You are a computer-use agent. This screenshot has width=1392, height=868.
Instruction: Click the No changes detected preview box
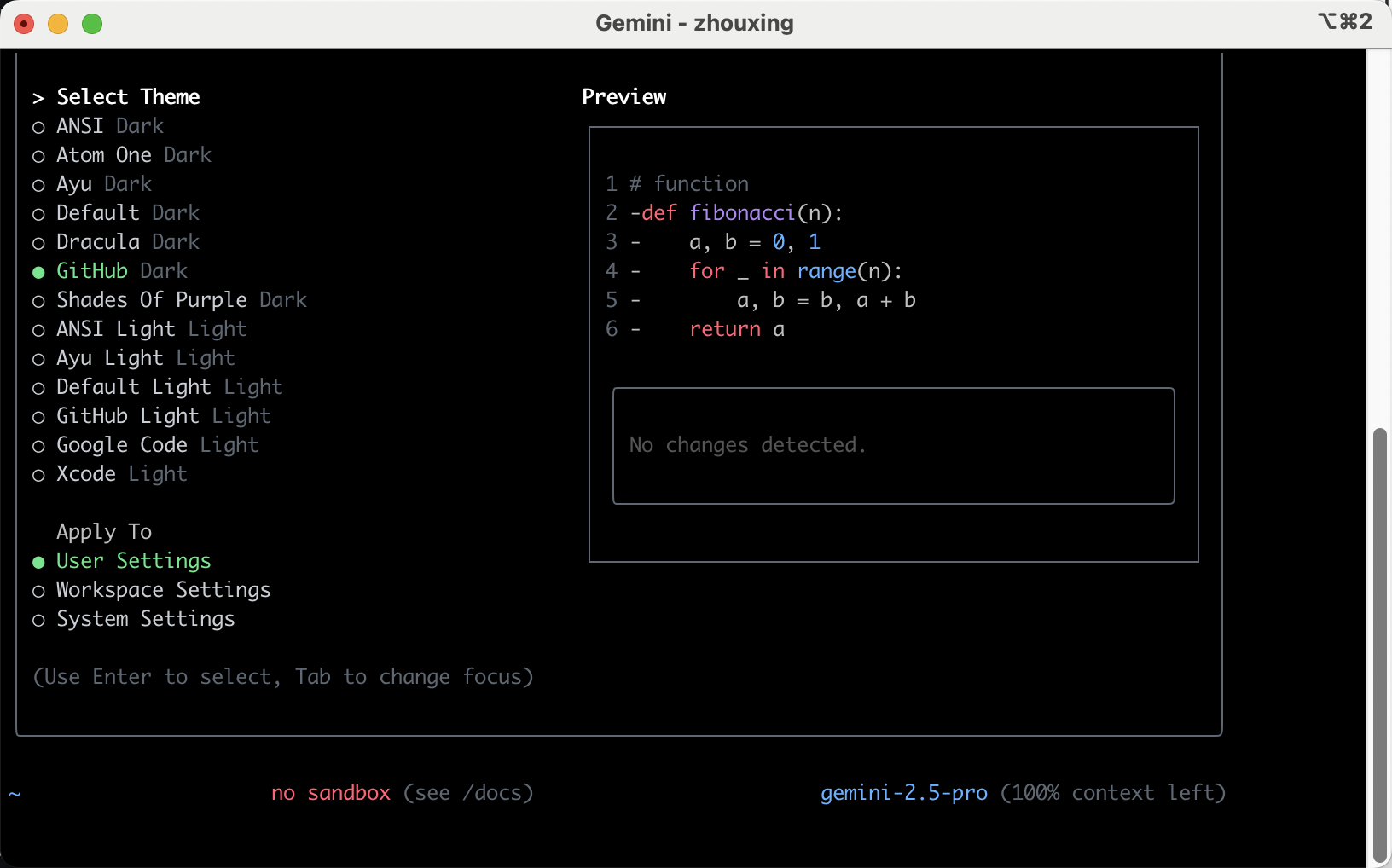893,445
